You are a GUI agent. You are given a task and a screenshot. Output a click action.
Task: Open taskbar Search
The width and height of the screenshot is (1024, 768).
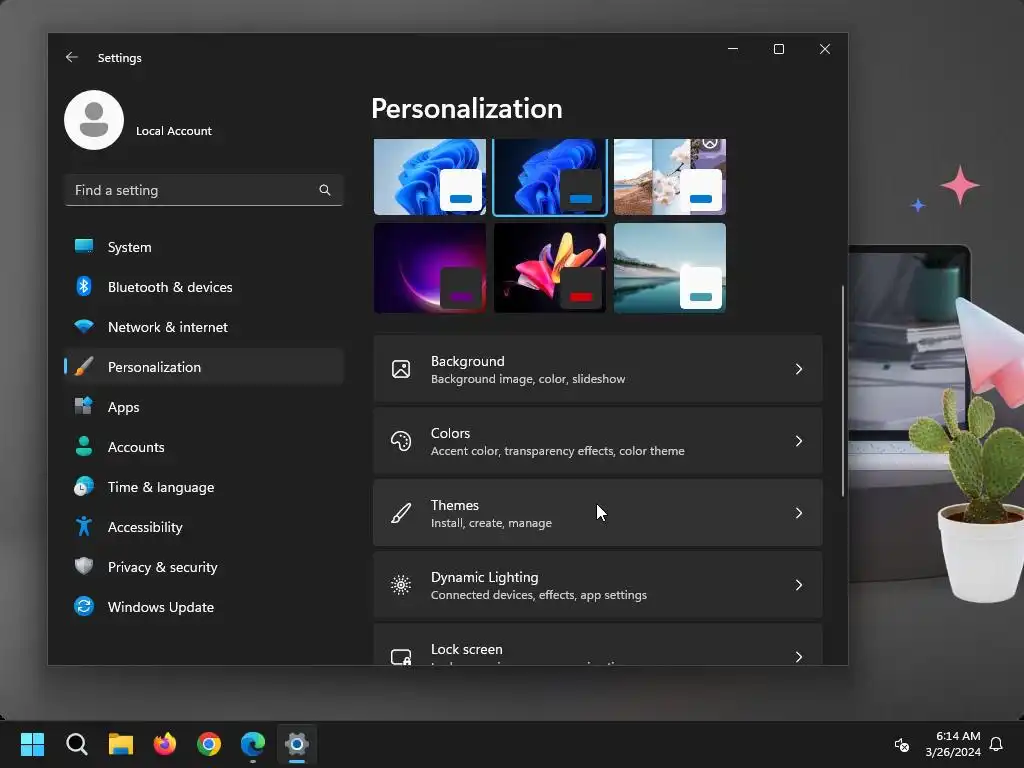76,744
